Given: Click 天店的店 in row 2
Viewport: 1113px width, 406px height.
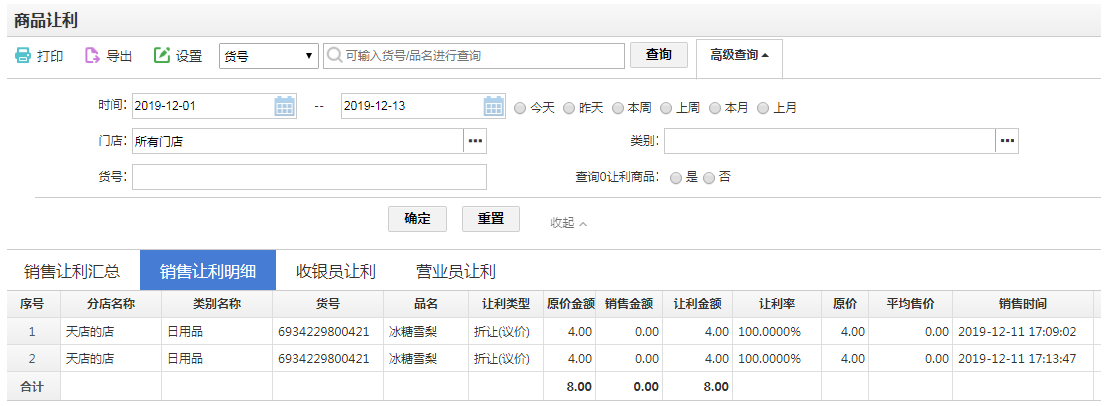Looking at the screenshot, I should (x=89, y=359).
